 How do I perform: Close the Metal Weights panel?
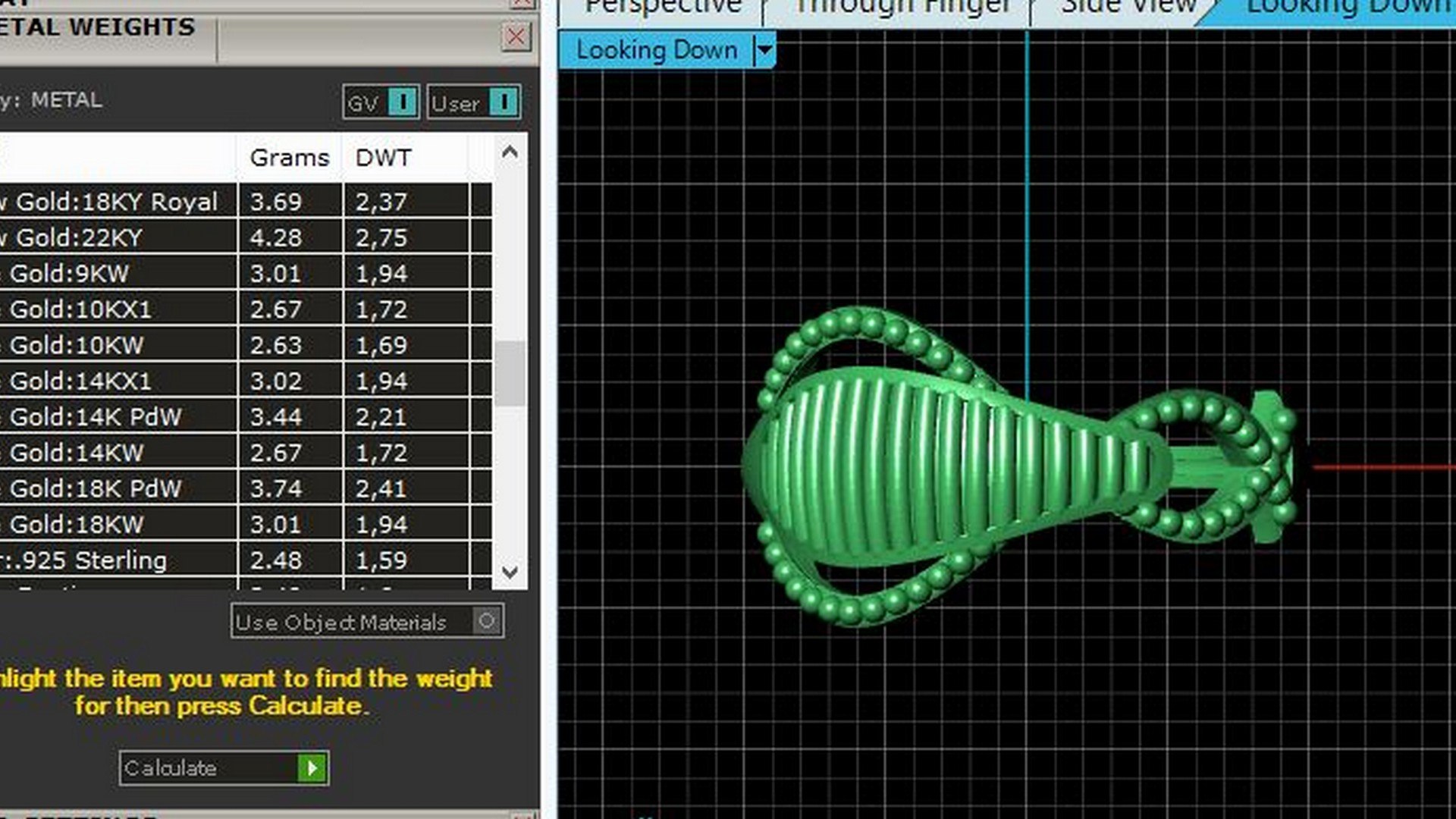tap(516, 36)
